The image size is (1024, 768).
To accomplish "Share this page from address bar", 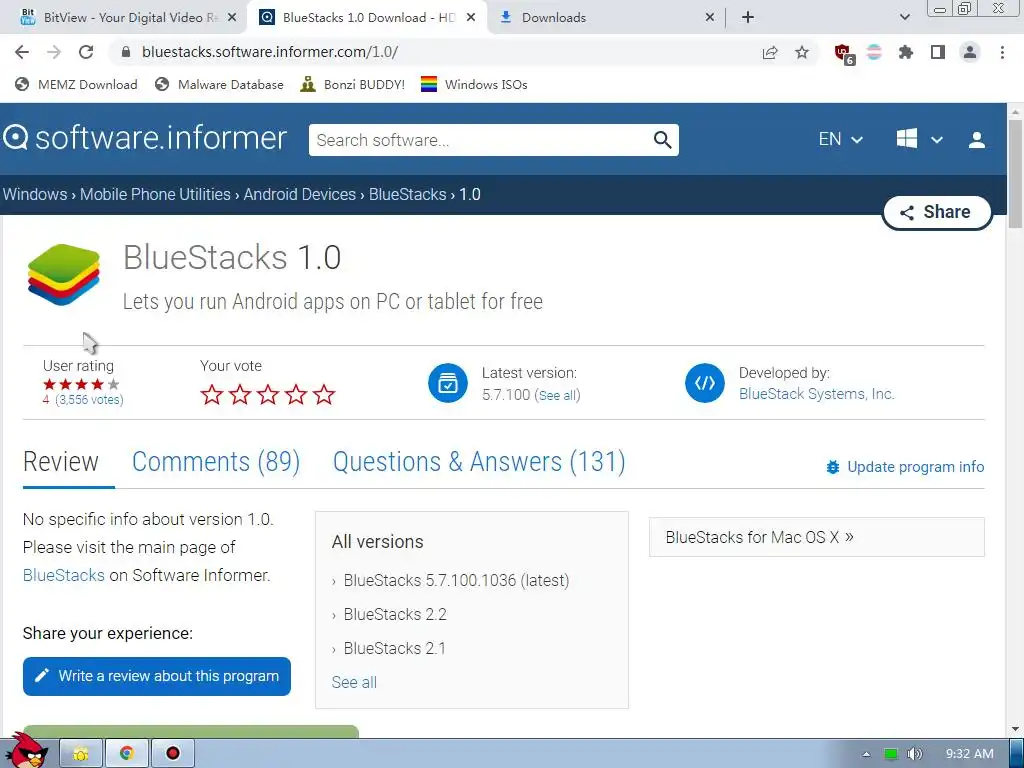I will 770,52.
